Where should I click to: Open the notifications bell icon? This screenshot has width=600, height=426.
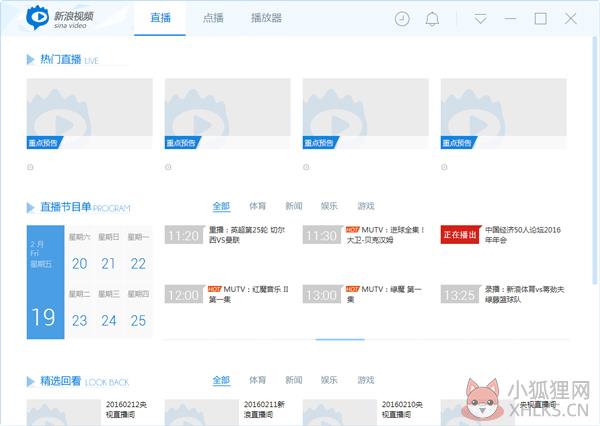tap(432, 19)
